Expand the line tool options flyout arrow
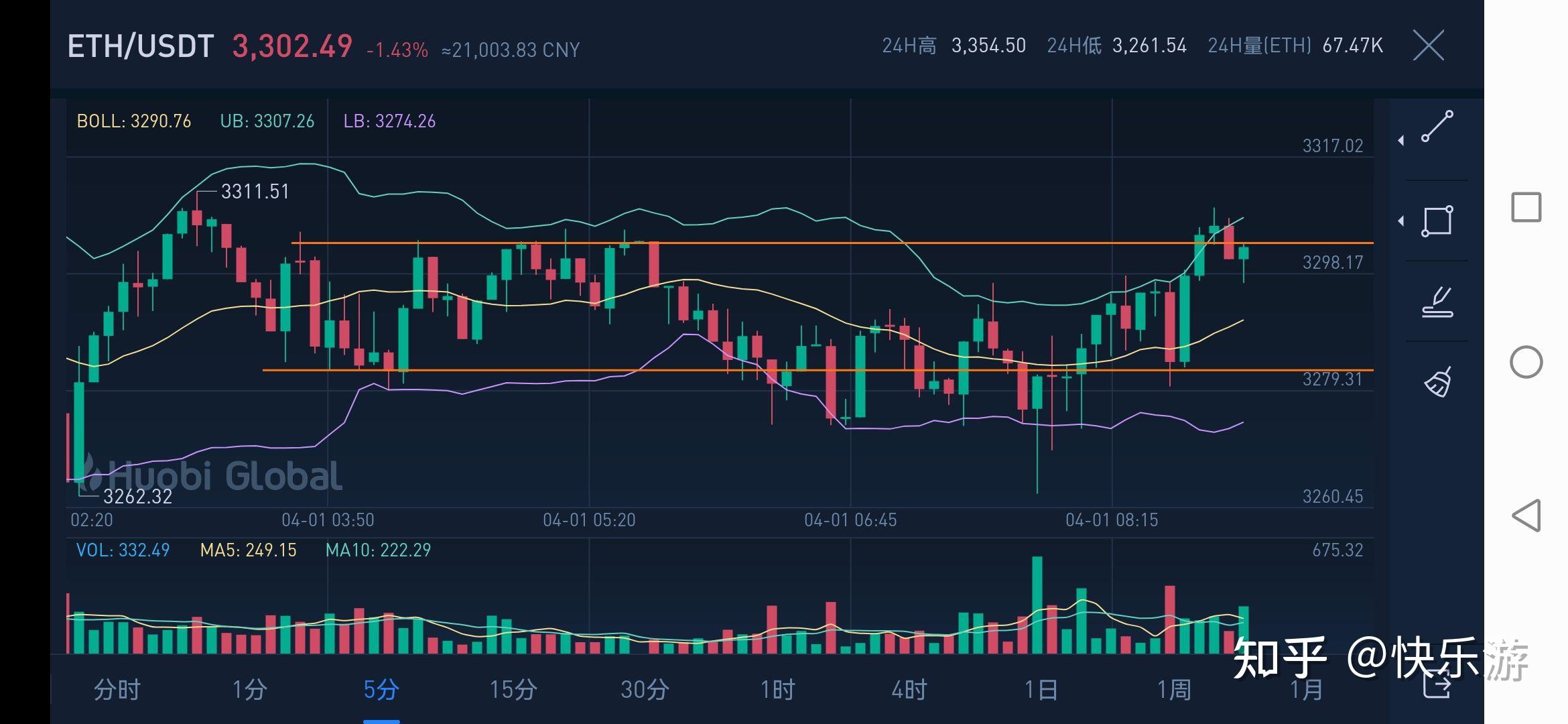The width and height of the screenshot is (1568, 724). (1402, 140)
